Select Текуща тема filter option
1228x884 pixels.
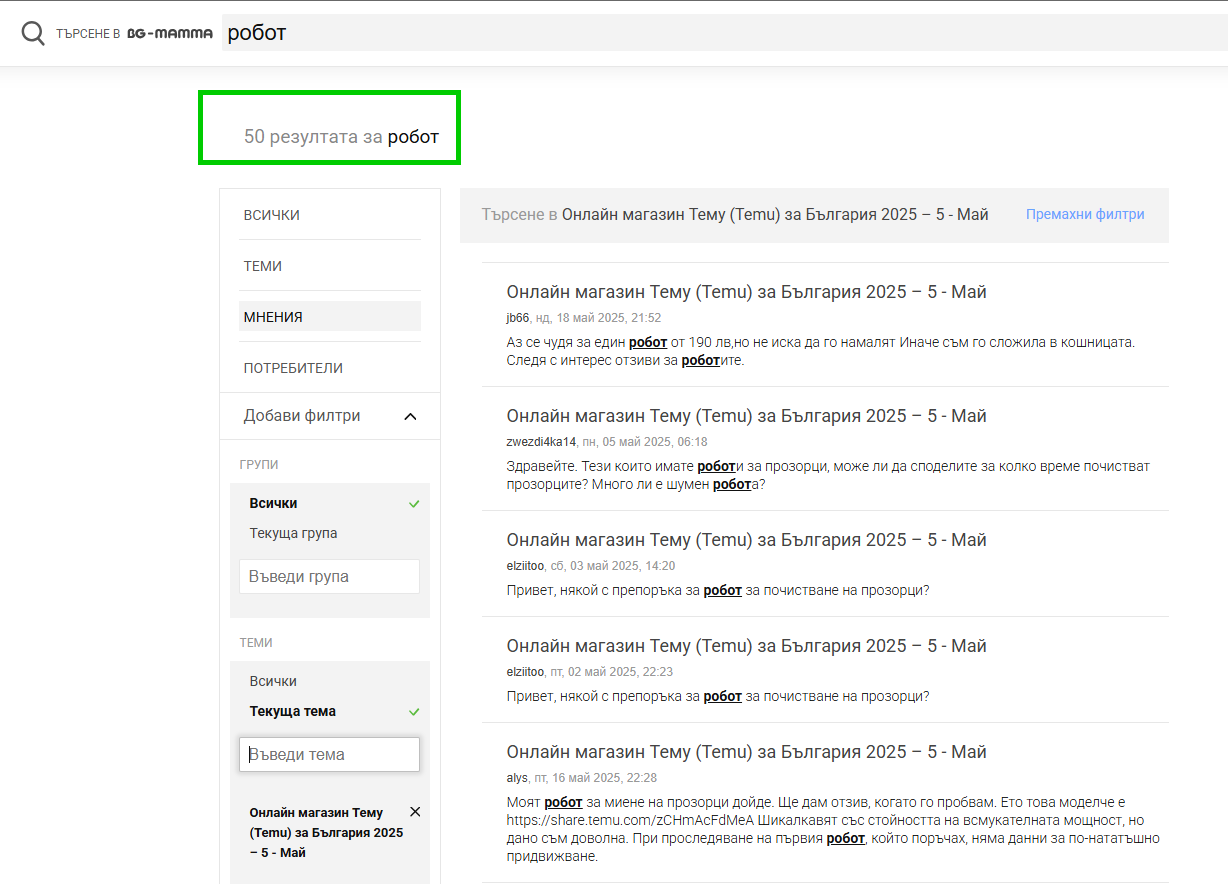[292, 711]
